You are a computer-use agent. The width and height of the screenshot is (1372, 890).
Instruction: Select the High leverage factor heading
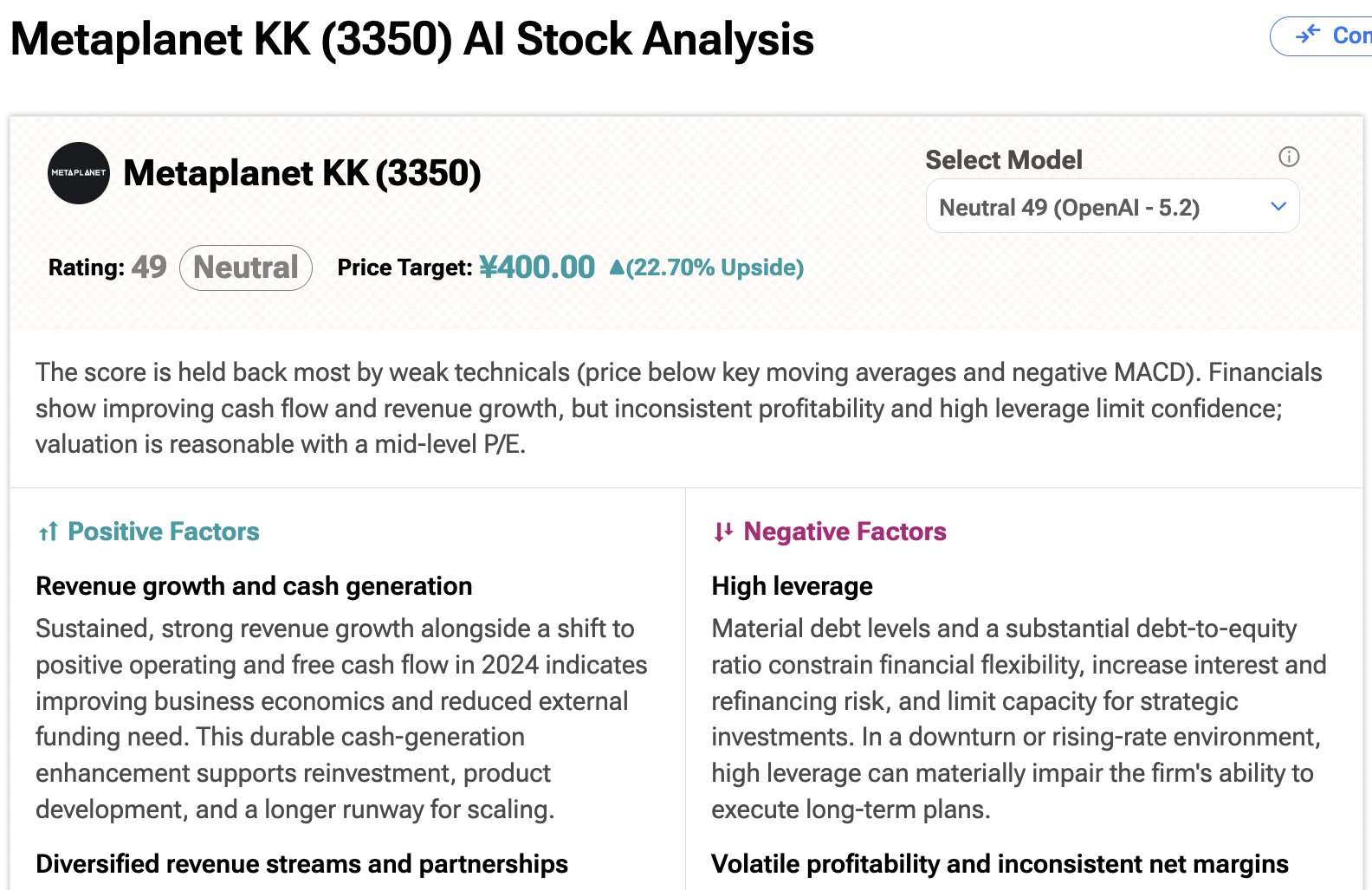pyautogui.click(x=791, y=586)
